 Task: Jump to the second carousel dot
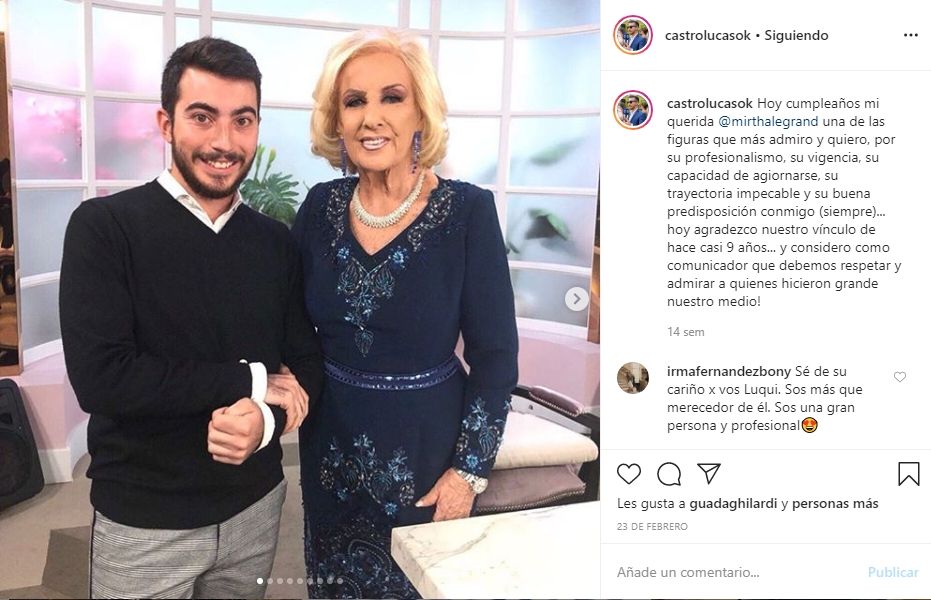pyautogui.click(x=270, y=581)
